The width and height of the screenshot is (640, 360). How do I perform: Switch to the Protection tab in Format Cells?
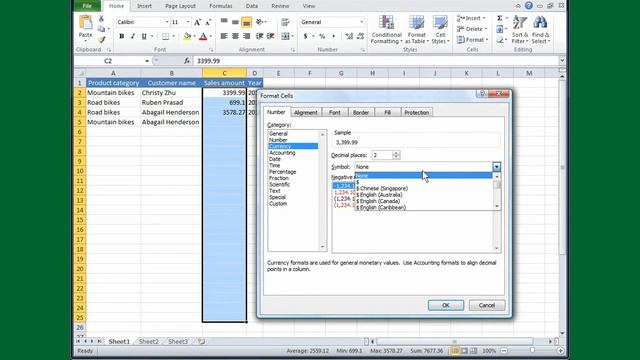416,113
